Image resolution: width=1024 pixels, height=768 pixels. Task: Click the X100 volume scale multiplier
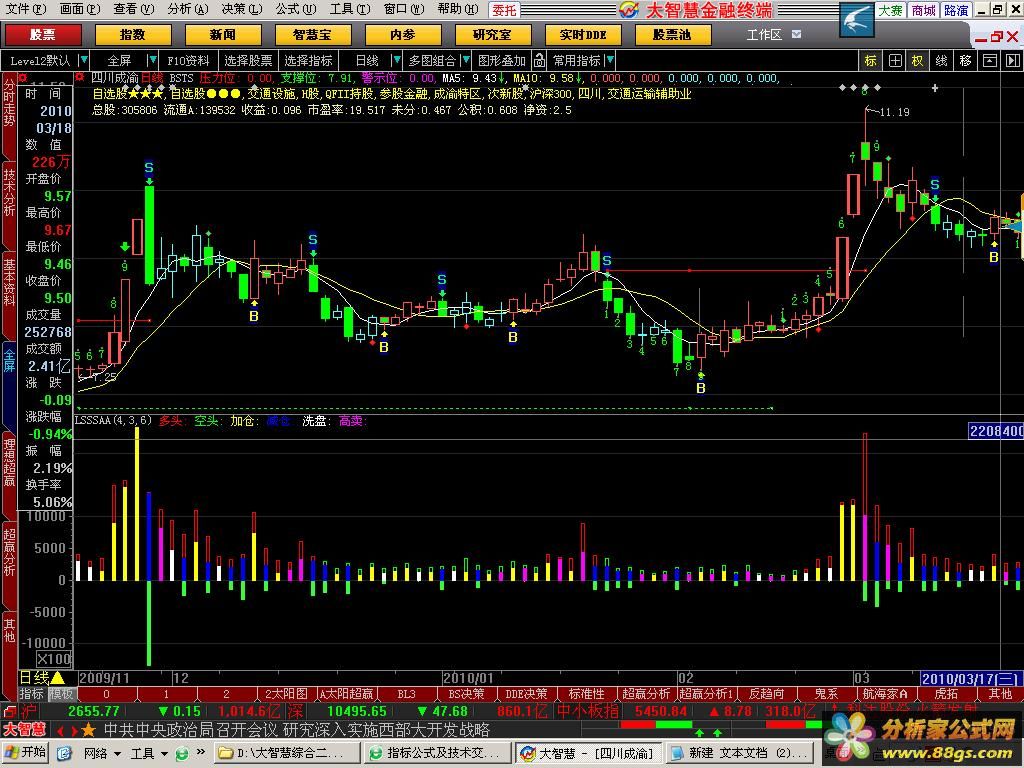coord(54,659)
